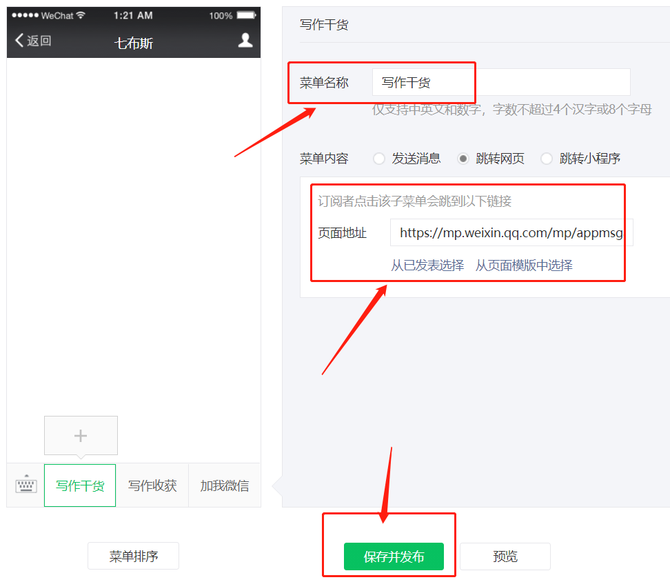The width and height of the screenshot is (670, 582).
Task: Click the 七布斯 account title
Action: pos(133,43)
